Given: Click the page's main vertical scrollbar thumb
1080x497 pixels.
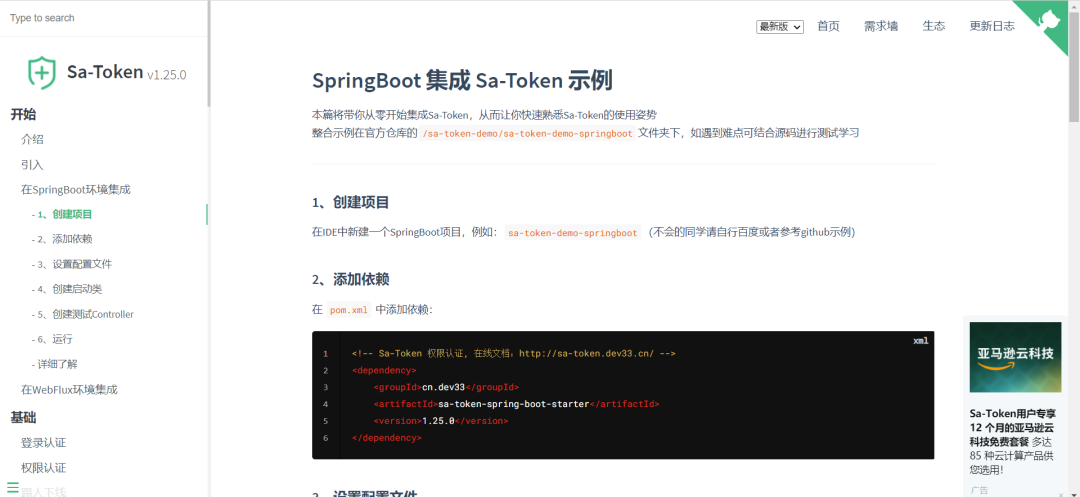Looking at the screenshot, I should tap(1074, 65).
